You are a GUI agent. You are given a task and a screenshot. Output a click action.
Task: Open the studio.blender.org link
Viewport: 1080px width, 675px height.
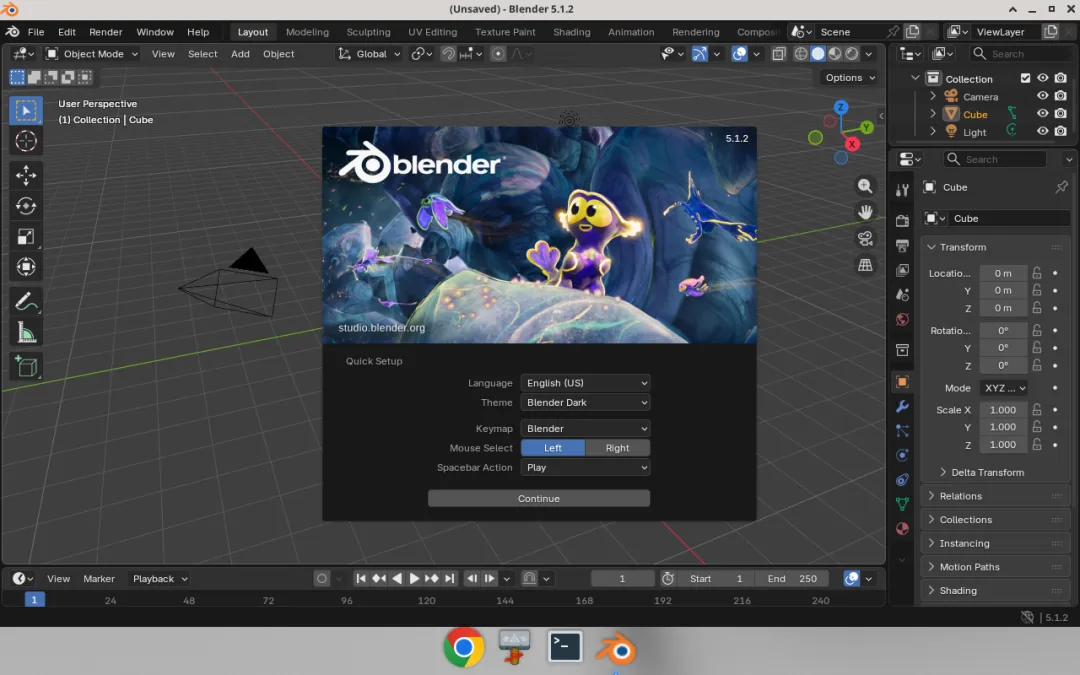tap(382, 328)
